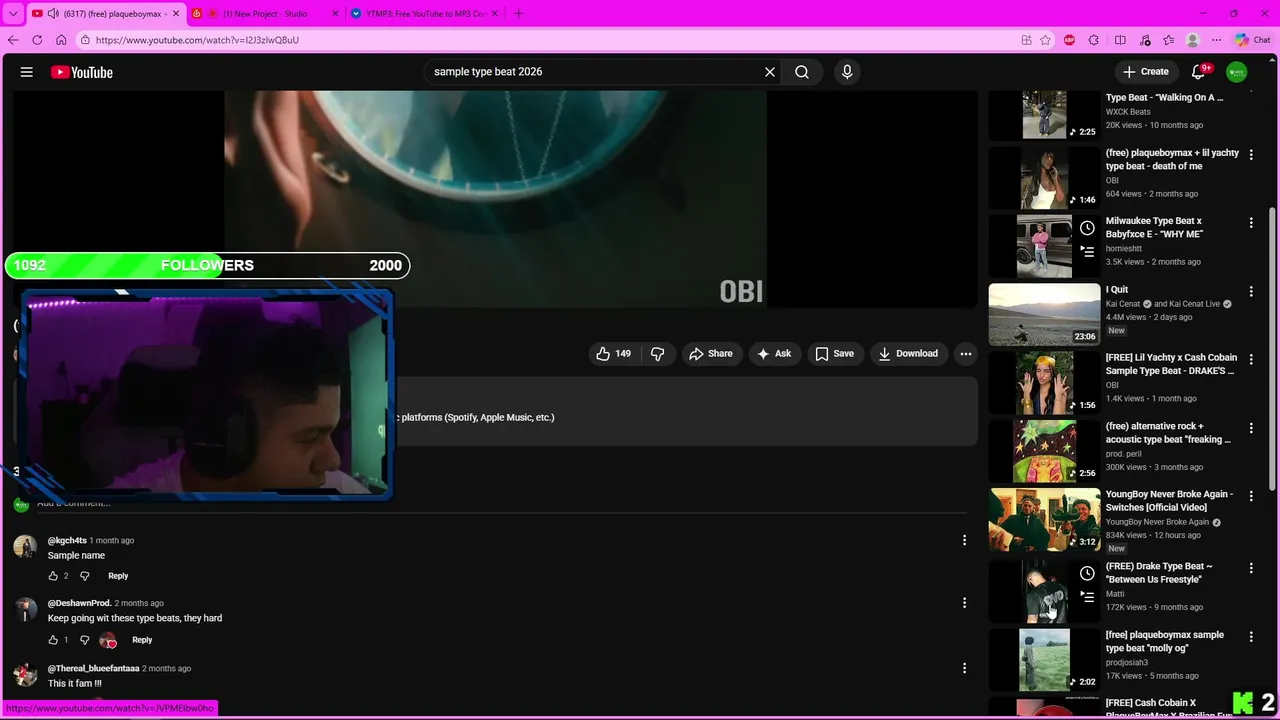
Task: Switch to the YTMP3 converter tab
Action: pyautogui.click(x=426, y=14)
